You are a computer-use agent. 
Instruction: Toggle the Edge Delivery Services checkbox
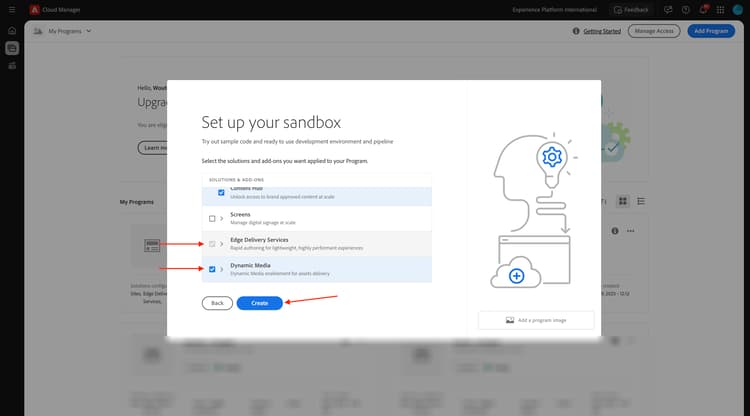coord(212,244)
